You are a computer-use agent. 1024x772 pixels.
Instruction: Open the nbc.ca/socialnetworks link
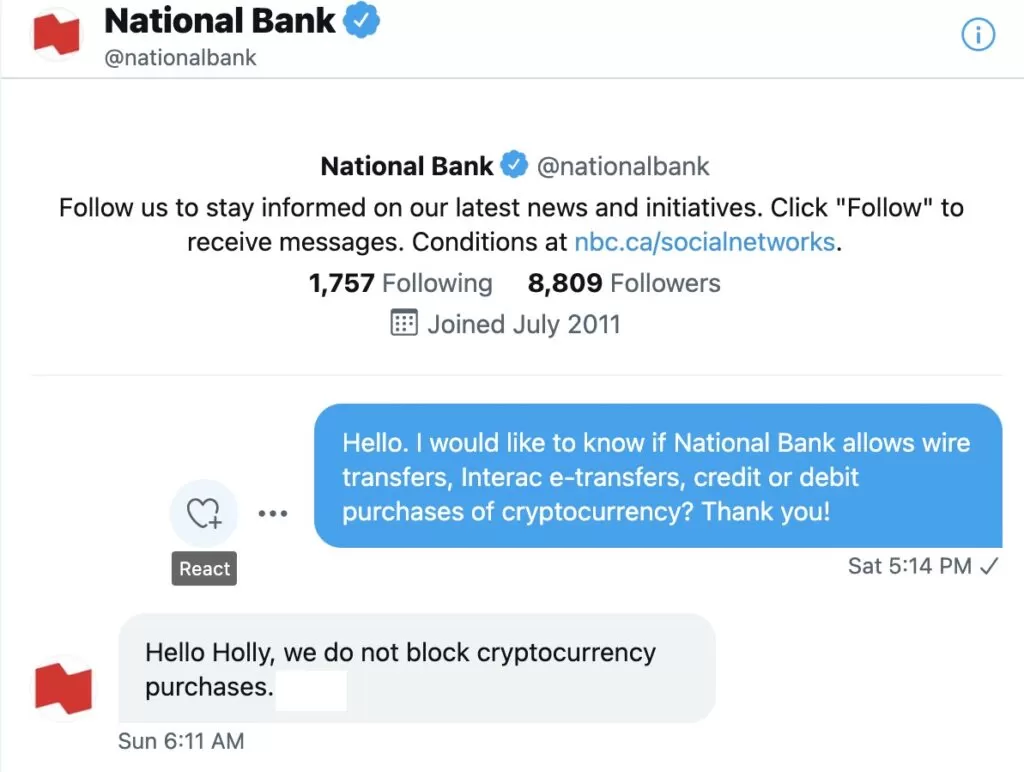click(x=705, y=241)
